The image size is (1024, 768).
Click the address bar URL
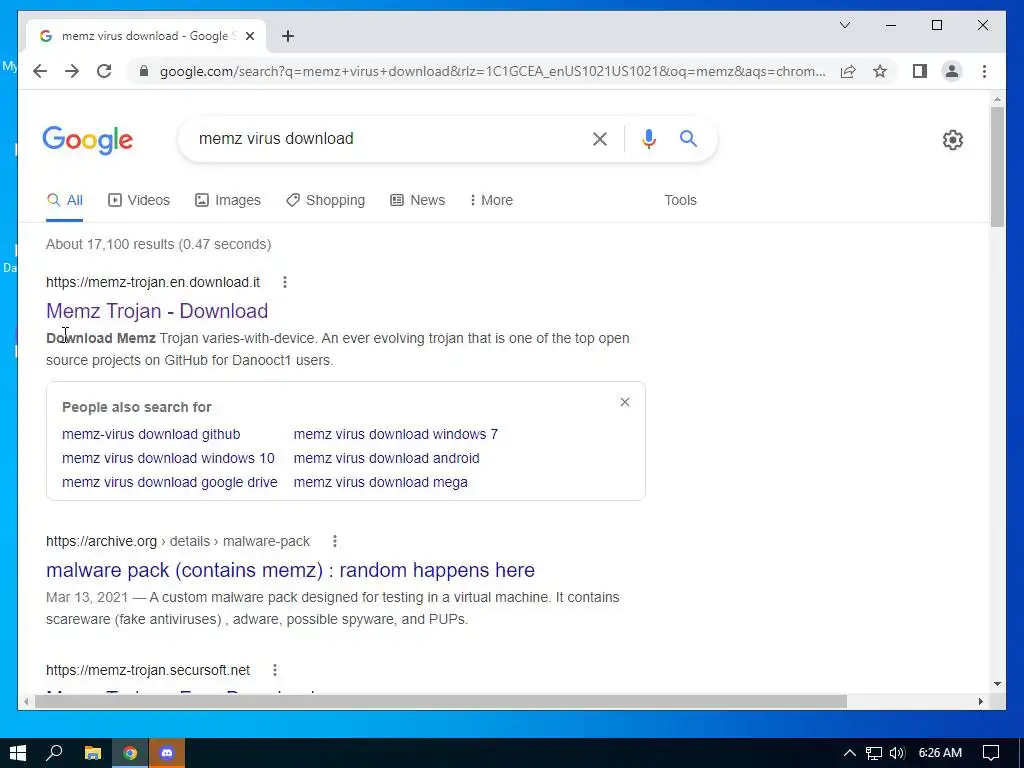[x=492, y=71]
